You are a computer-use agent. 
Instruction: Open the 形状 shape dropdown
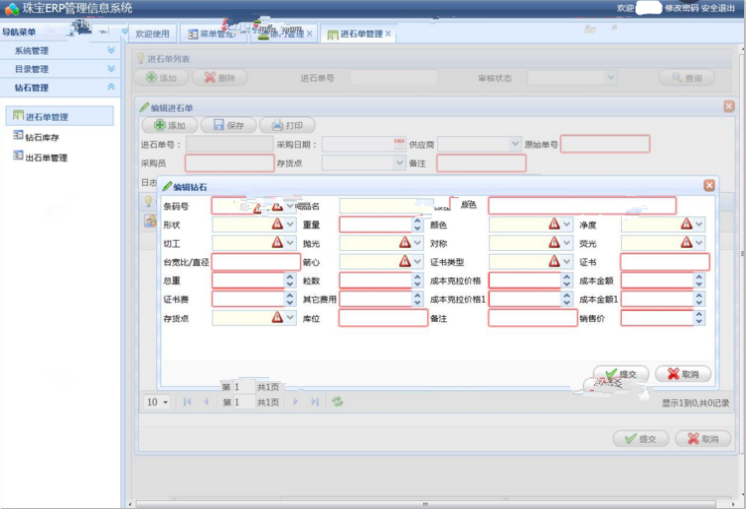291,225
